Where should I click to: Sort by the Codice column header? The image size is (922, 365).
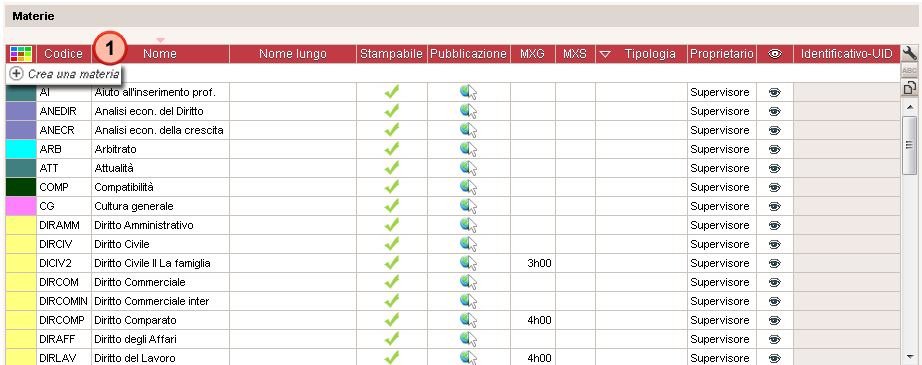click(64, 54)
